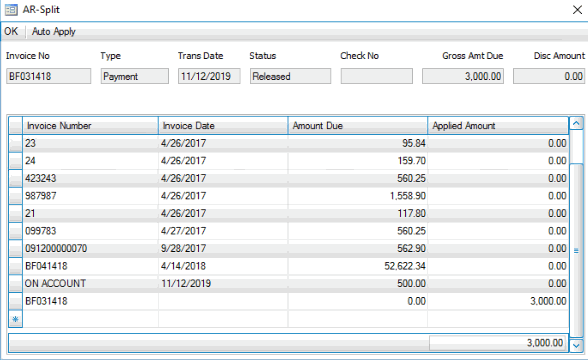Click invoice date 9/28/2017
Viewport: 588px width, 360px height.
223,249
